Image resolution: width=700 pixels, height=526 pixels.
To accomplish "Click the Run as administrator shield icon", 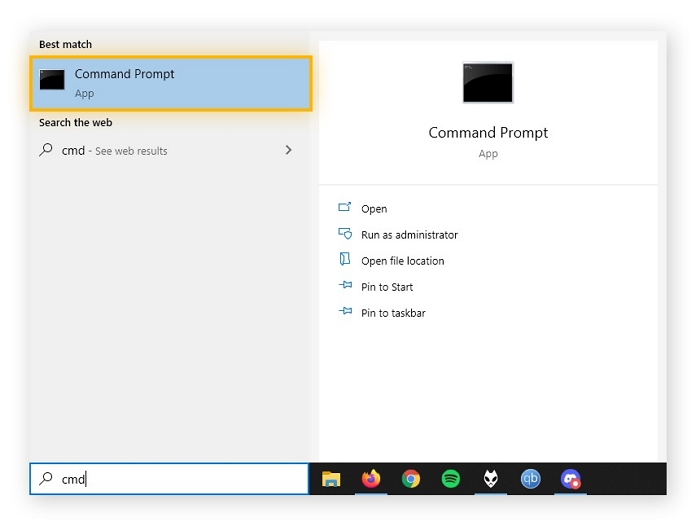I will tap(345, 233).
